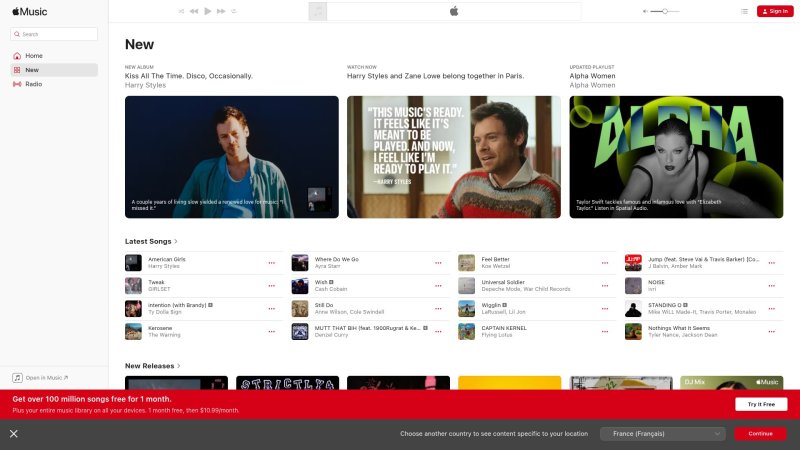800x450 pixels.
Task: Skip to the previous track
Action: (x=194, y=11)
